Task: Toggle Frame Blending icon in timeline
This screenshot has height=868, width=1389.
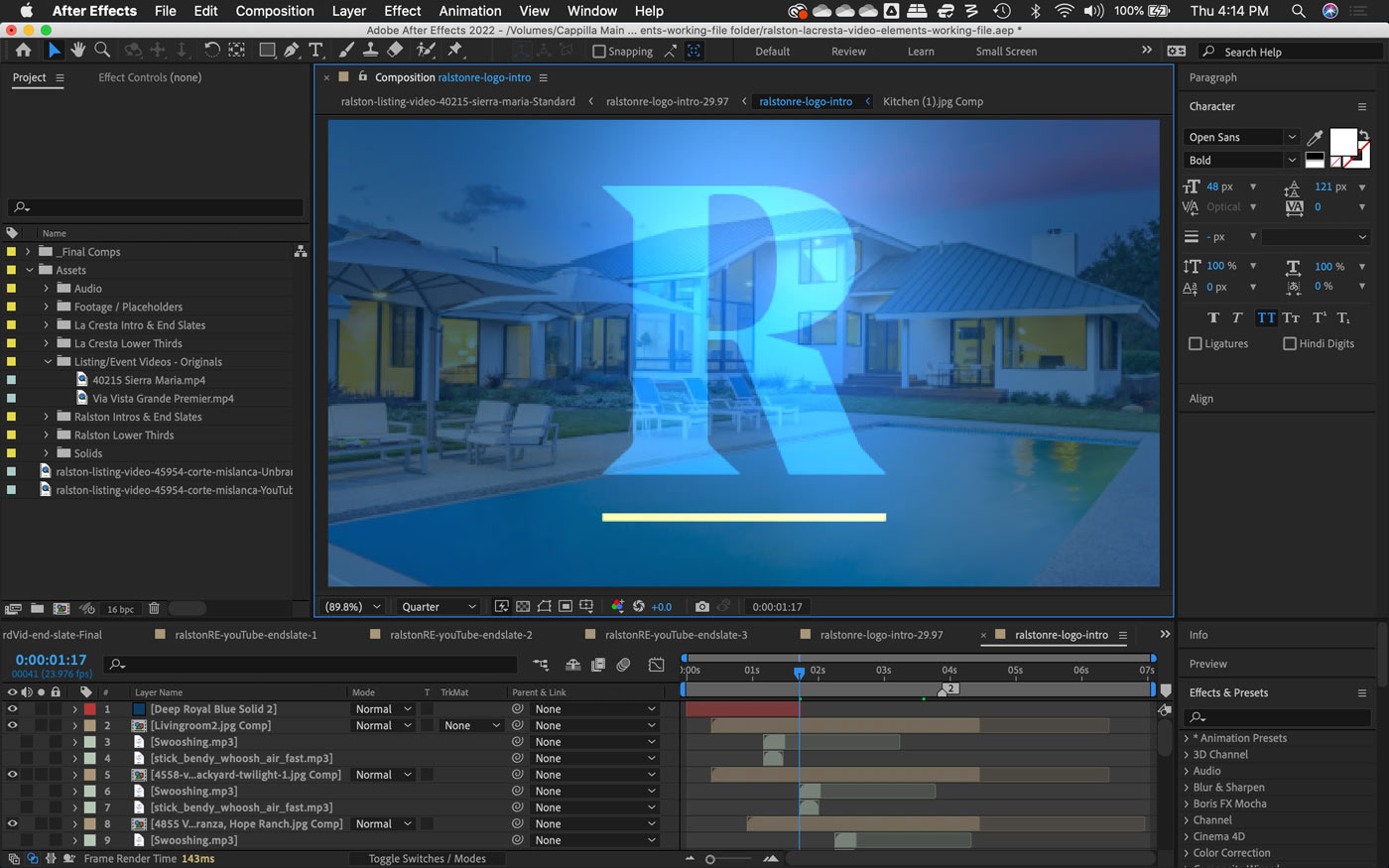Action: click(598, 665)
